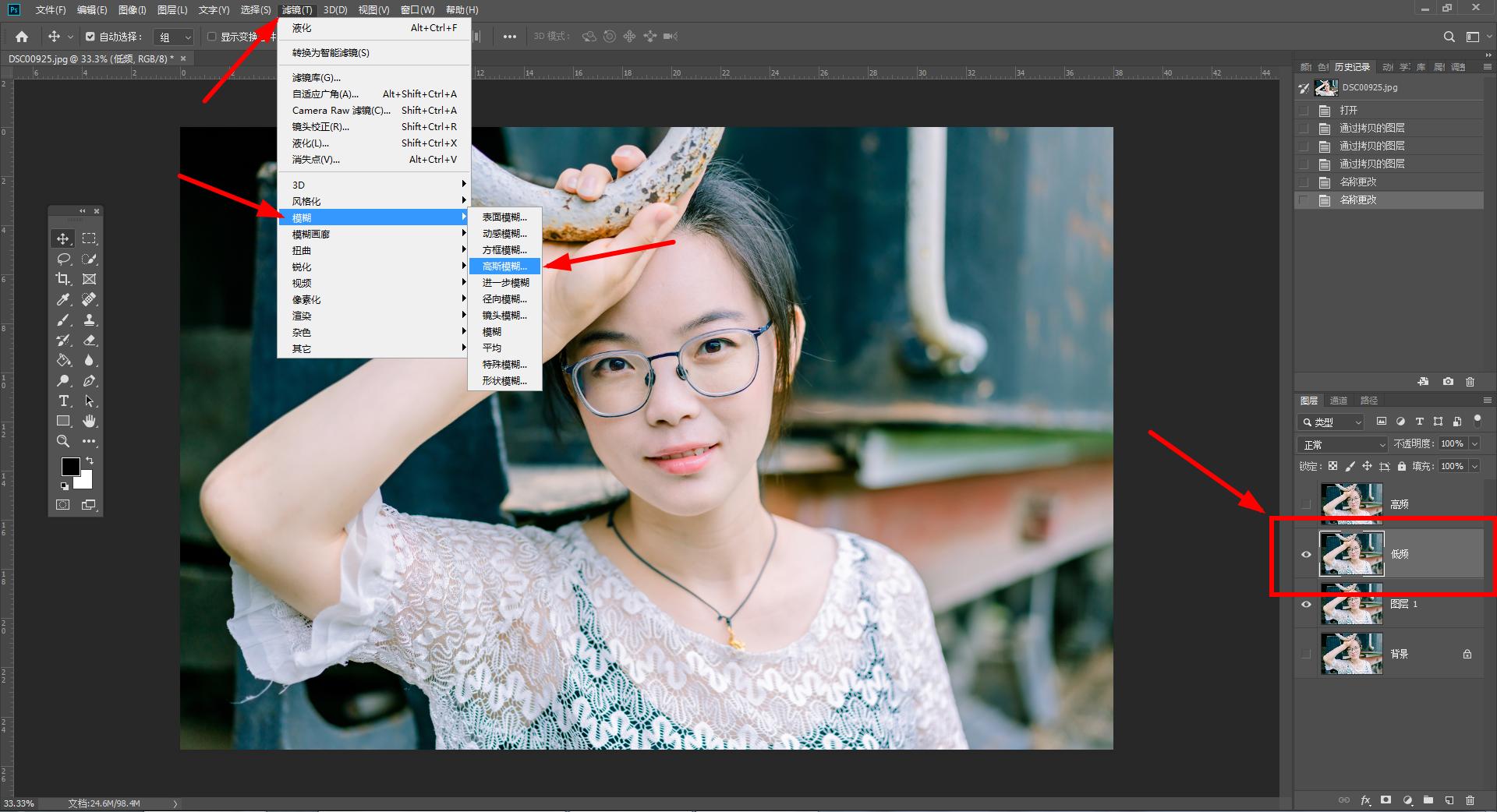Click the Home icon in the options bar
The image size is (1497, 812).
pos(22,37)
